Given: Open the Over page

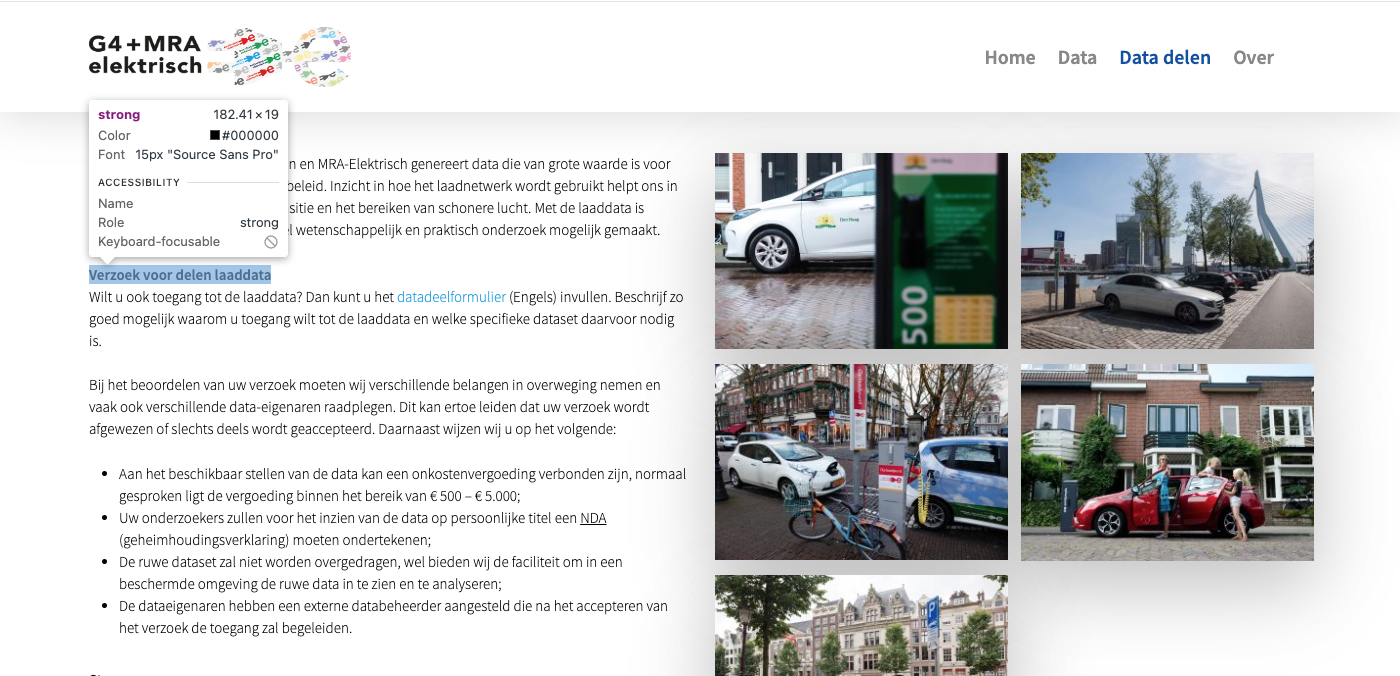Looking at the screenshot, I should point(1253,57).
